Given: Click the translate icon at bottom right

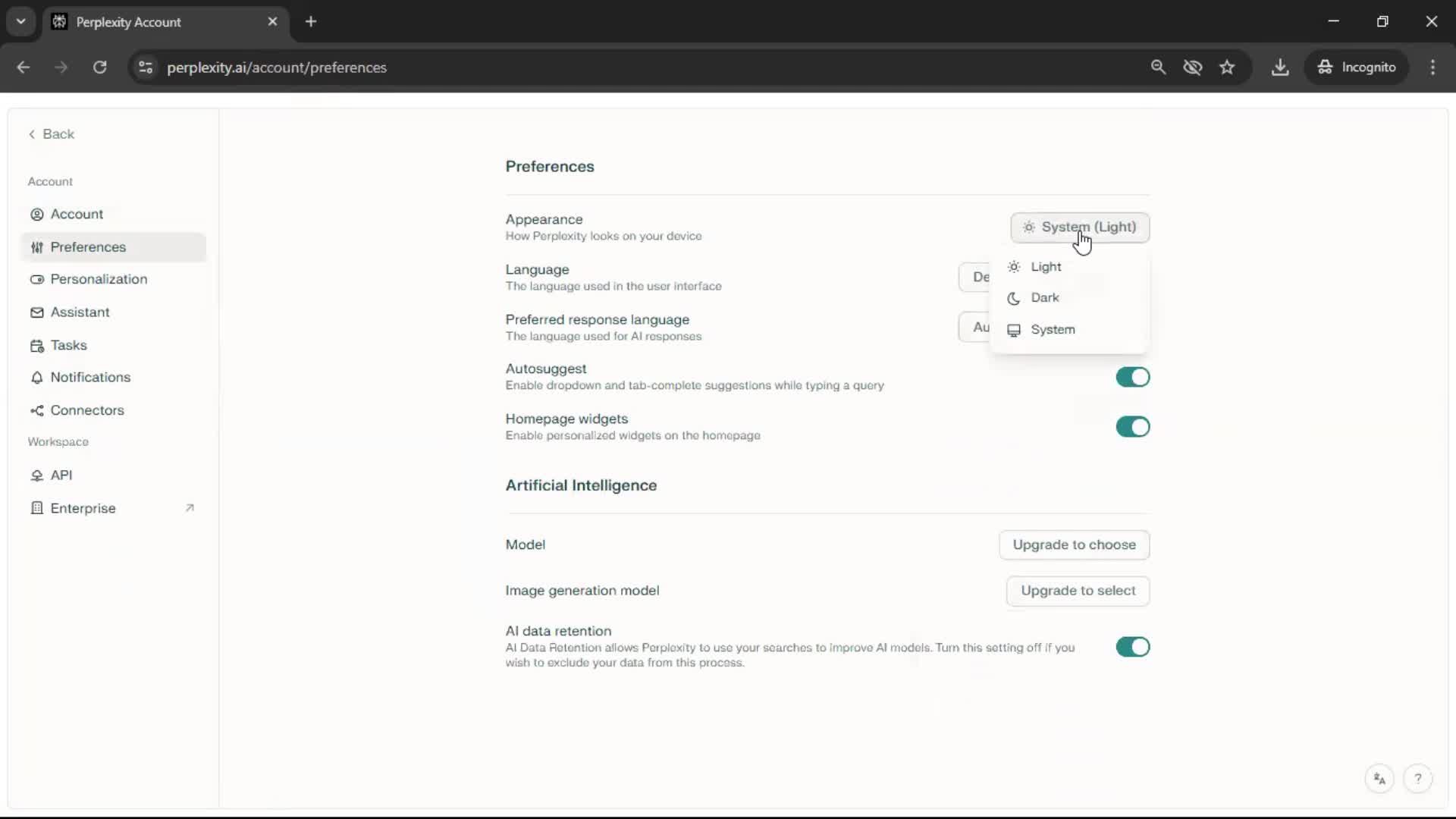Looking at the screenshot, I should (x=1379, y=779).
